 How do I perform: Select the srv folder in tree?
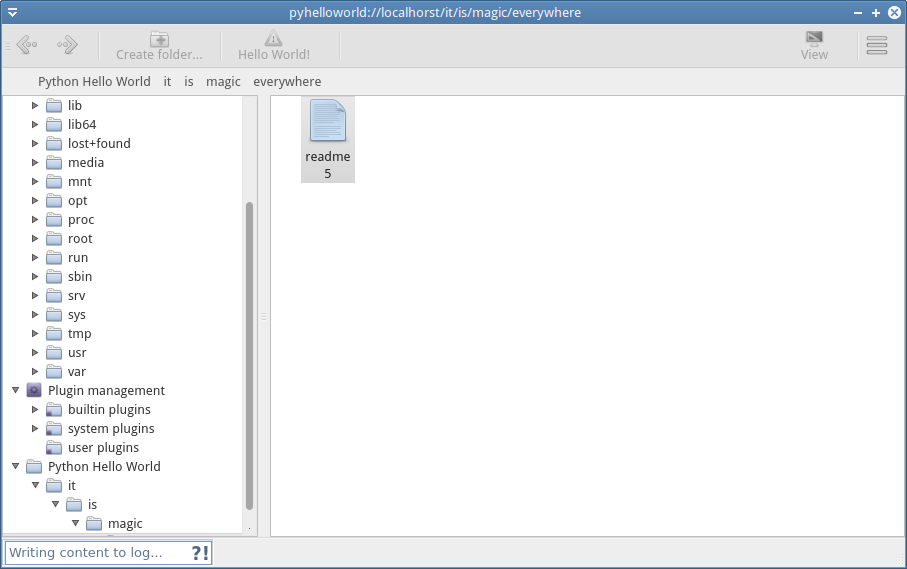pyautogui.click(x=76, y=296)
